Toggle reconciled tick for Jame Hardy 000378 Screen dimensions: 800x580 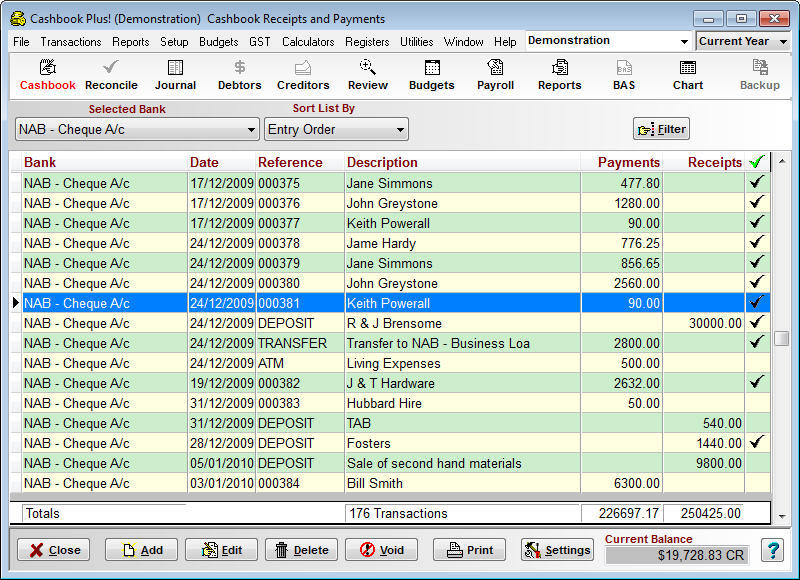[x=757, y=242]
